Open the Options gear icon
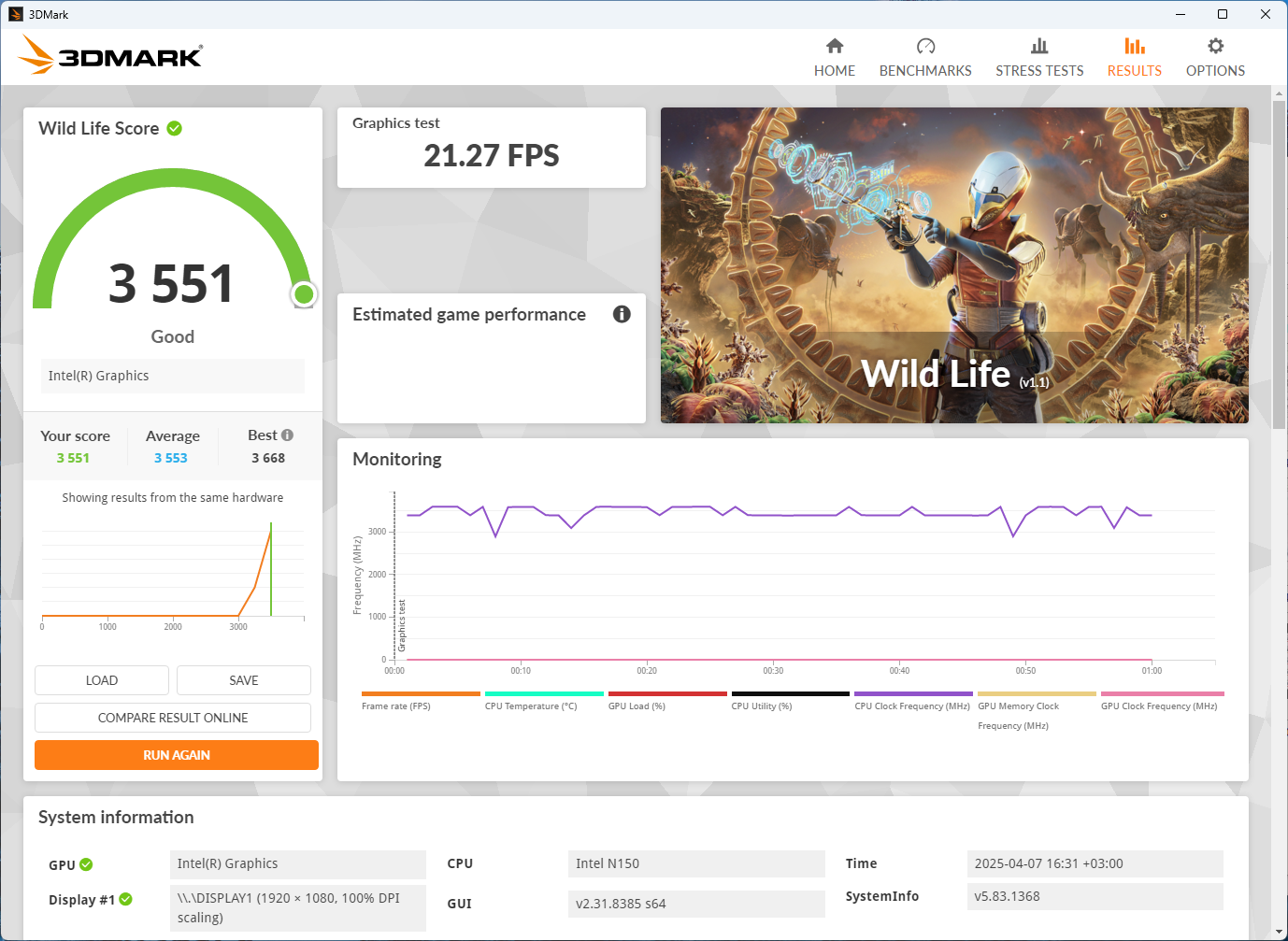Screen dimensions: 1288x941 [x=1215, y=46]
